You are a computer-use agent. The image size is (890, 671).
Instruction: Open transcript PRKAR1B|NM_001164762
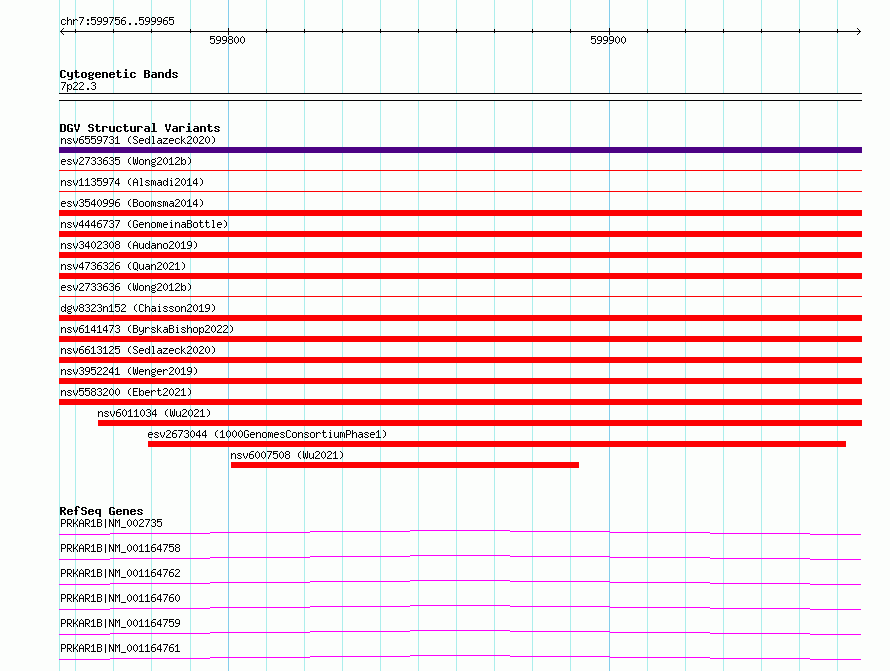120,573
